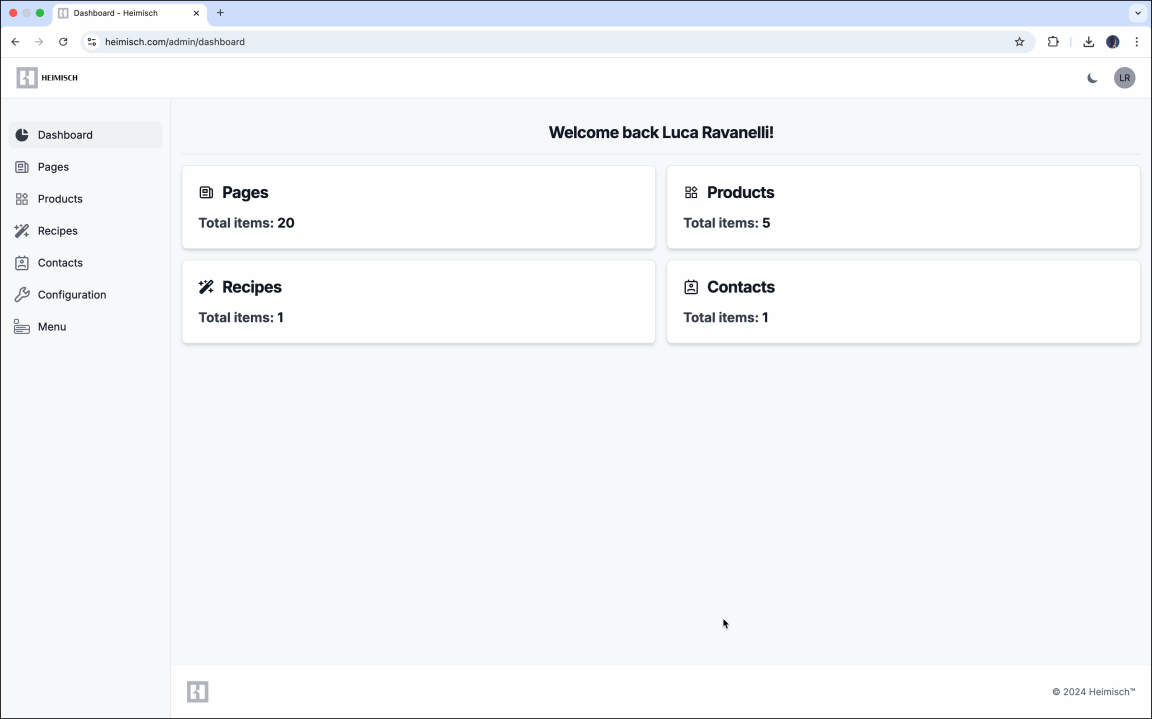Viewport: 1152px width, 719px height.
Task: Click the Recipes wand icon in sidebar
Action: [22, 231]
